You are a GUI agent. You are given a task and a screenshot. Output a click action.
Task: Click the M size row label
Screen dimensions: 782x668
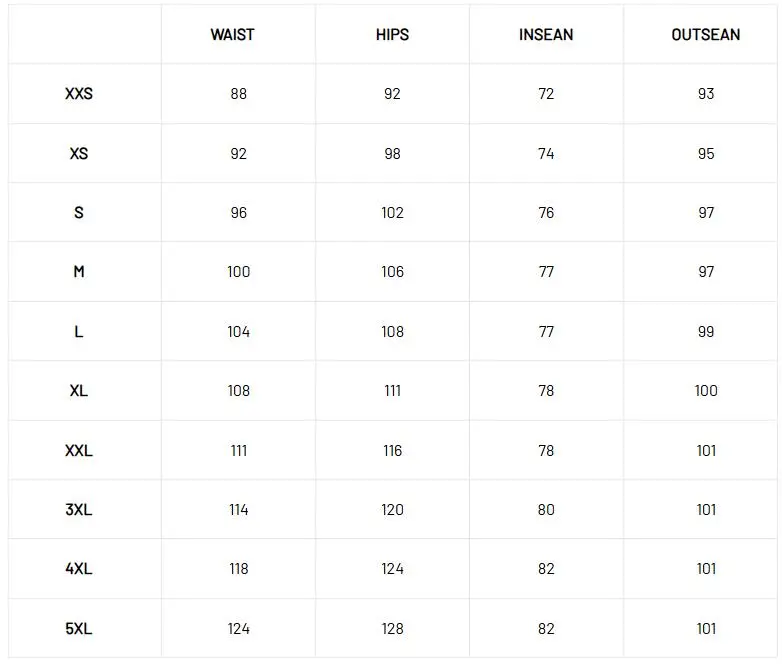(79, 272)
